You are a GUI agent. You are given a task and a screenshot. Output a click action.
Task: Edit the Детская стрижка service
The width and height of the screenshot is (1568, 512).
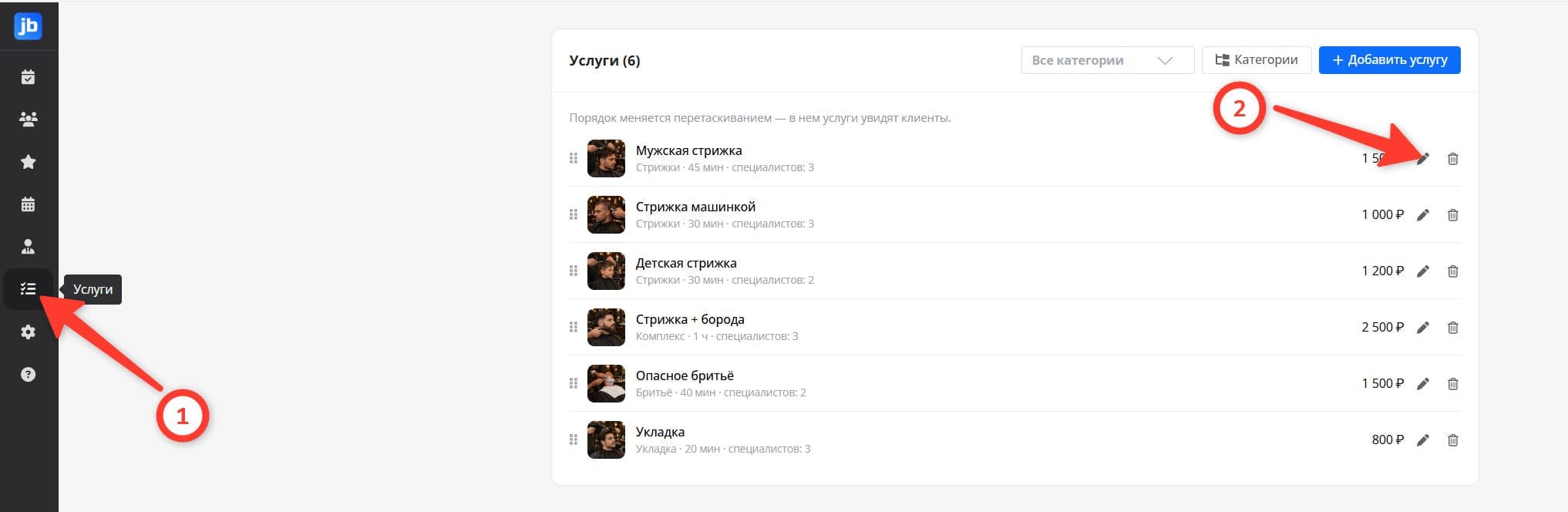pyautogui.click(x=1423, y=271)
